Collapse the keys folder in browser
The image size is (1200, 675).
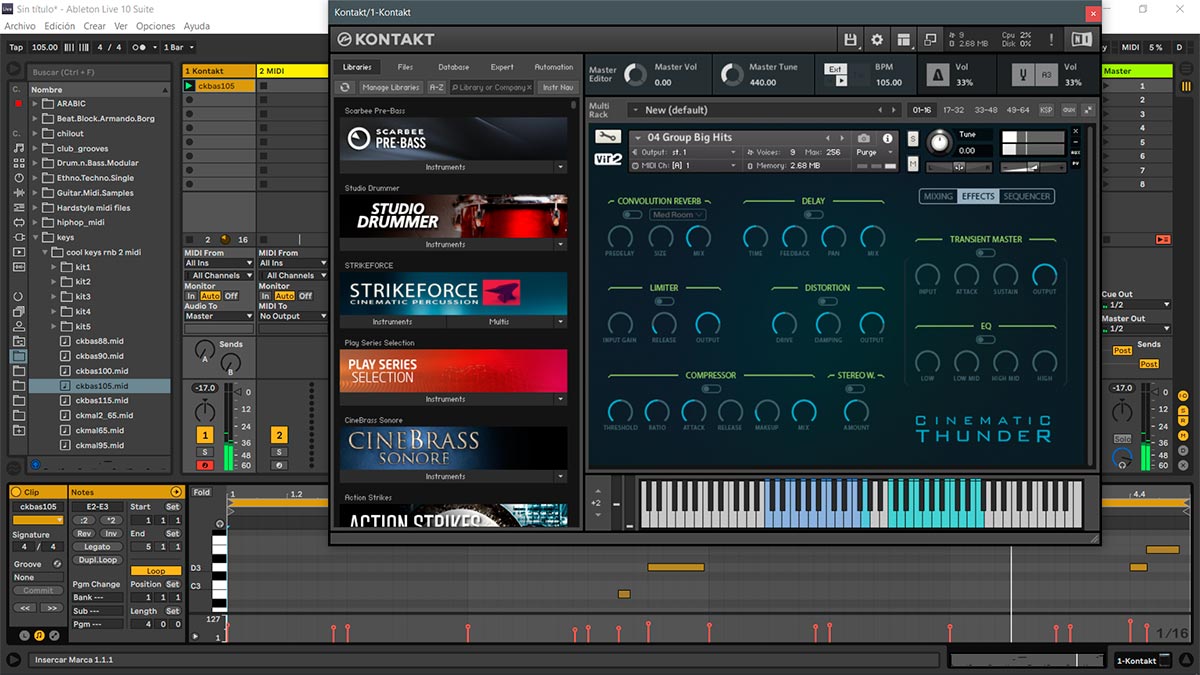click(35, 238)
